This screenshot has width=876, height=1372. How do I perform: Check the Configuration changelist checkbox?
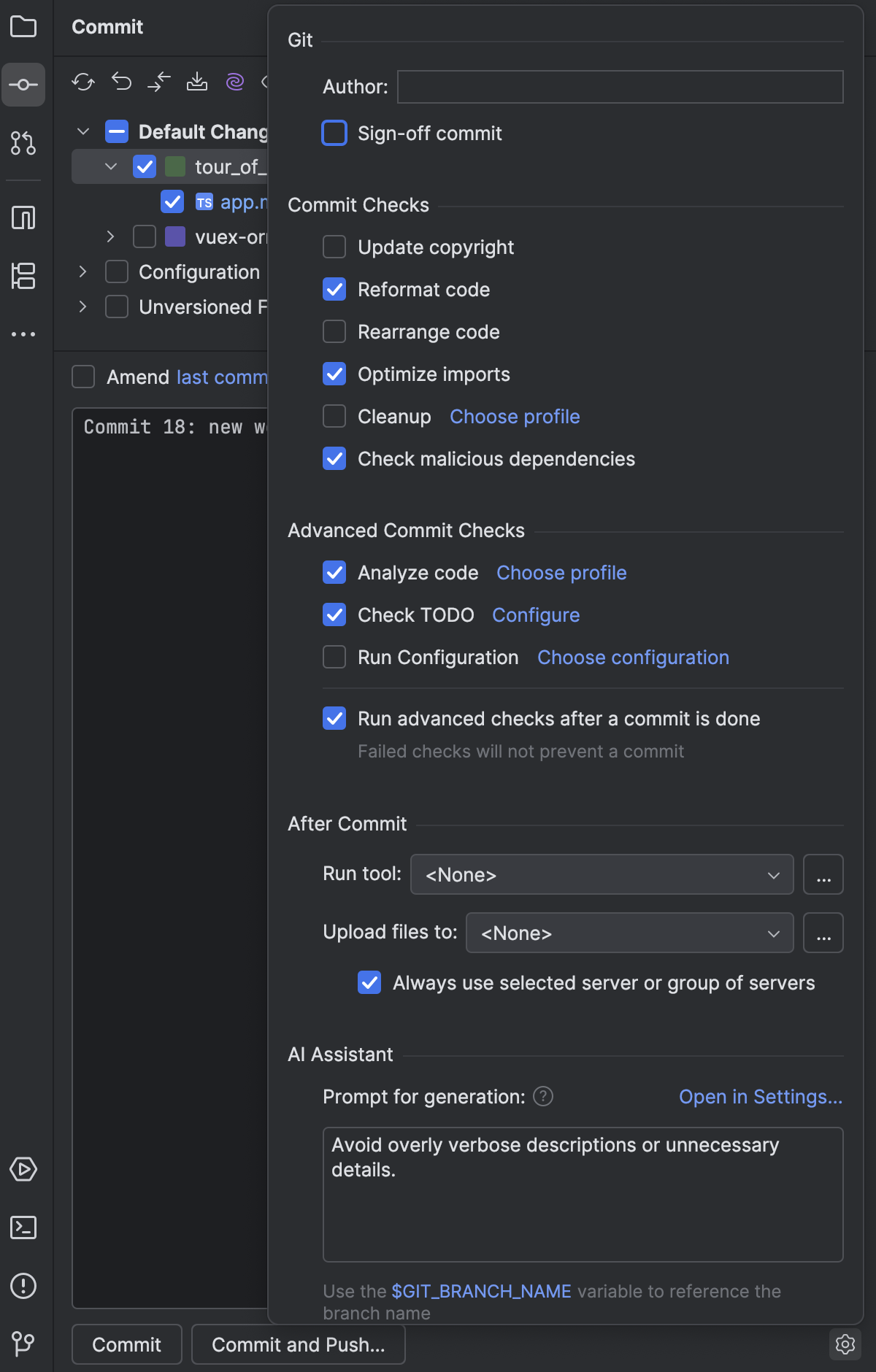[117, 271]
